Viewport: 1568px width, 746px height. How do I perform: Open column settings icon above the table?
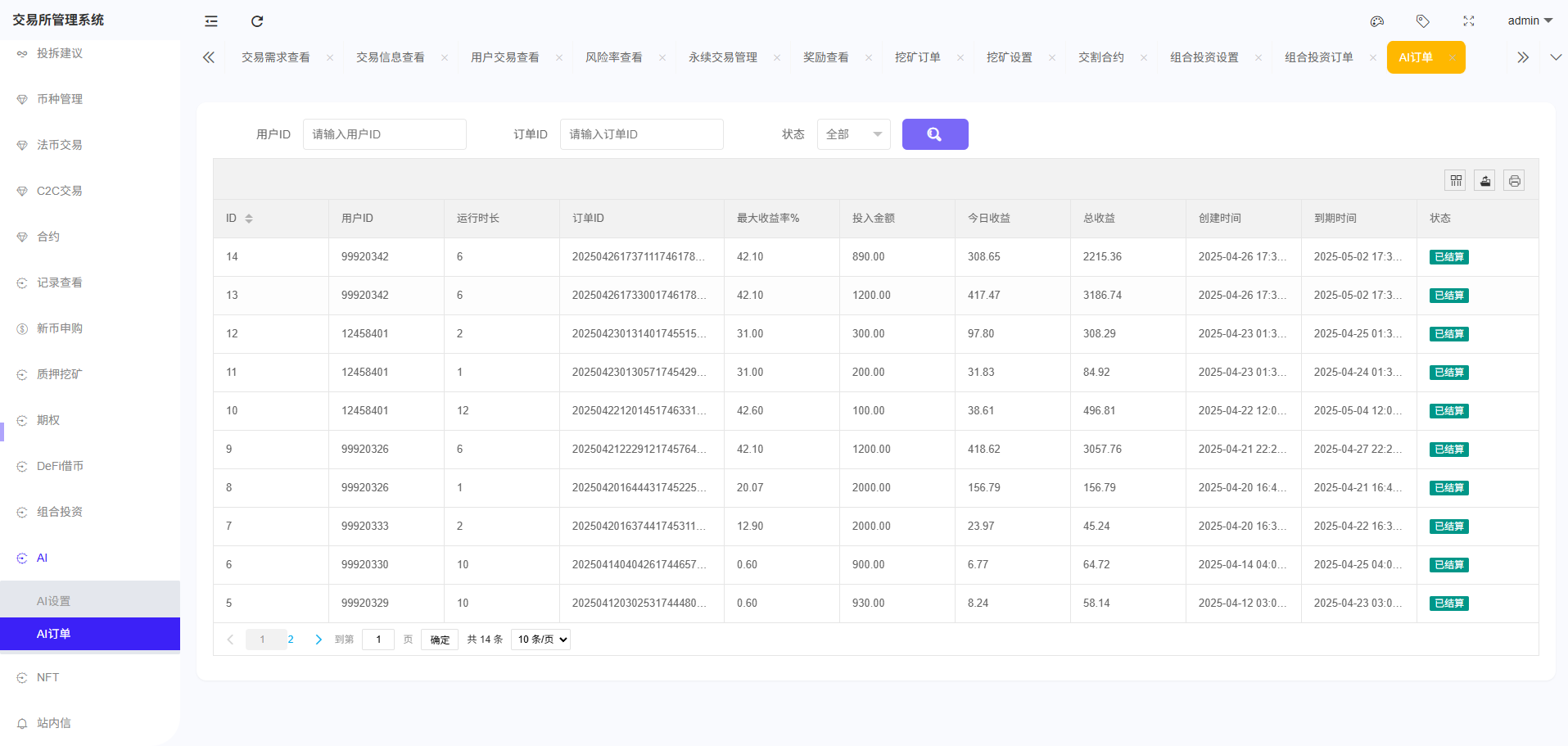(1455, 180)
